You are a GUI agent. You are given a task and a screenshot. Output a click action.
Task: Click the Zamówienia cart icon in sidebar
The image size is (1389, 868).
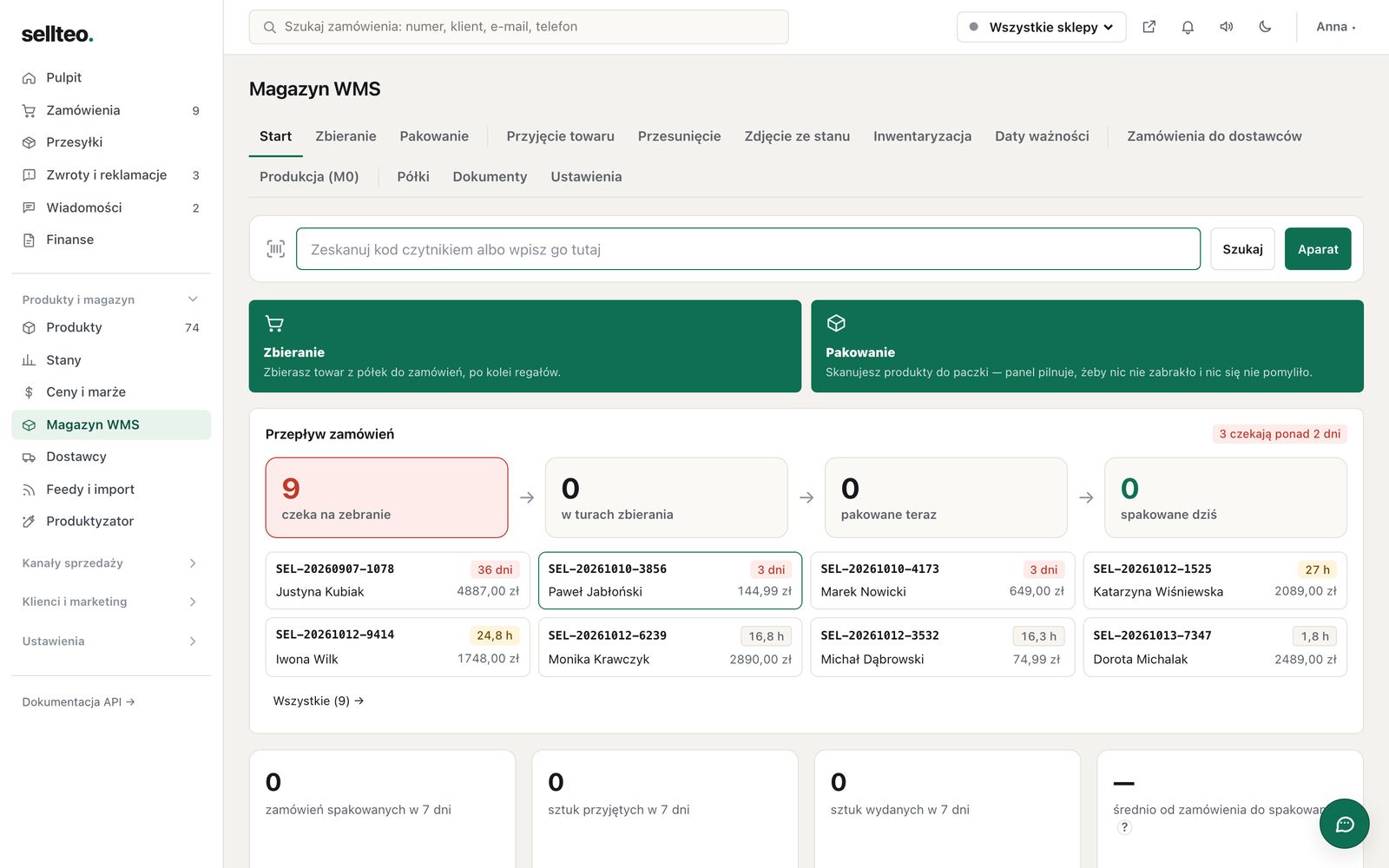tap(29, 111)
